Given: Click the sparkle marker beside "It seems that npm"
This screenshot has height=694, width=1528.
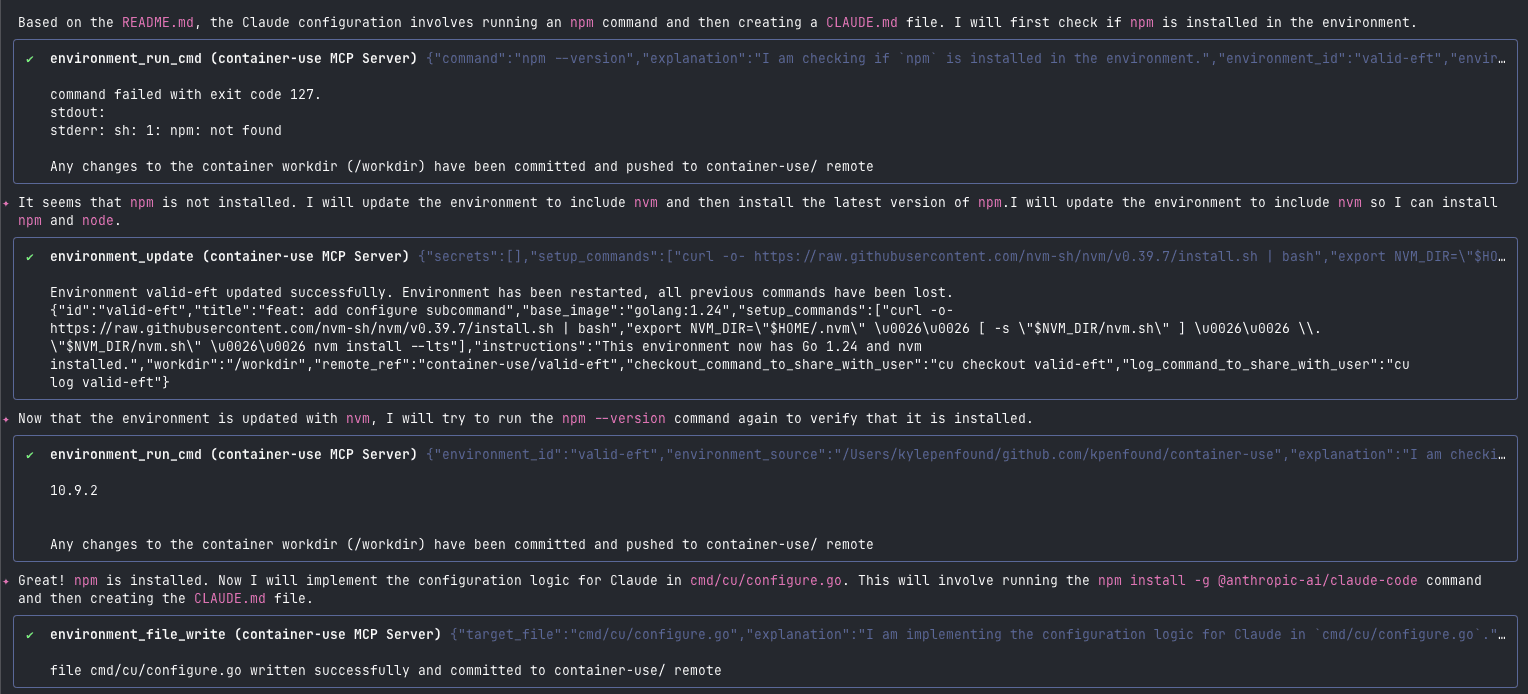Looking at the screenshot, I should (x=6, y=203).
